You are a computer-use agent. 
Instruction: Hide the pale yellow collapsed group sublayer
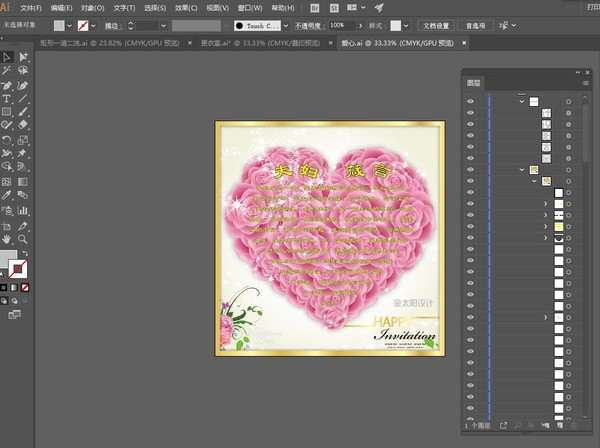pyautogui.click(x=470, y=204)
